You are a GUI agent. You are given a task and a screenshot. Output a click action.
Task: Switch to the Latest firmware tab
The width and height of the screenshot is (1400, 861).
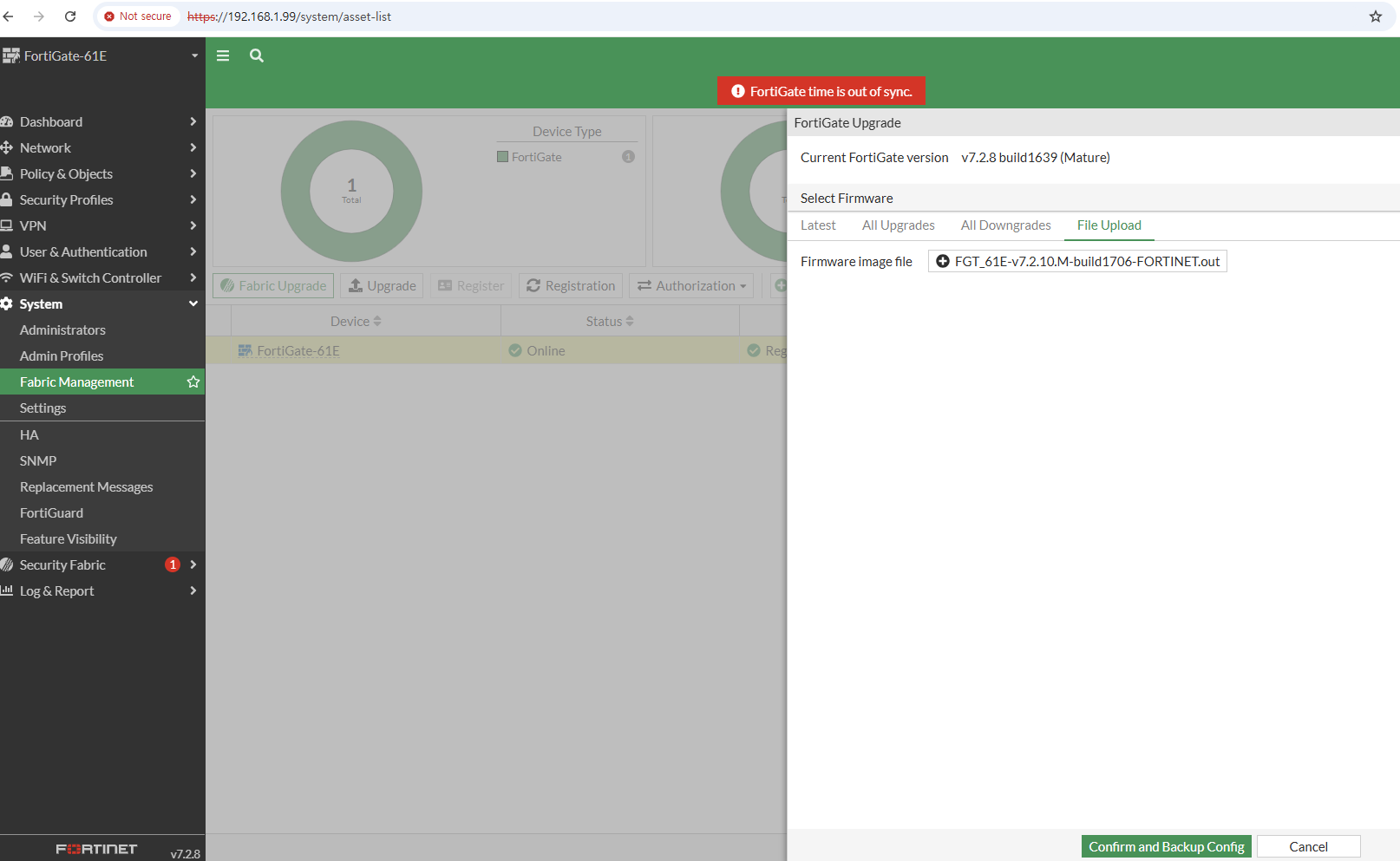click(818, 225)
